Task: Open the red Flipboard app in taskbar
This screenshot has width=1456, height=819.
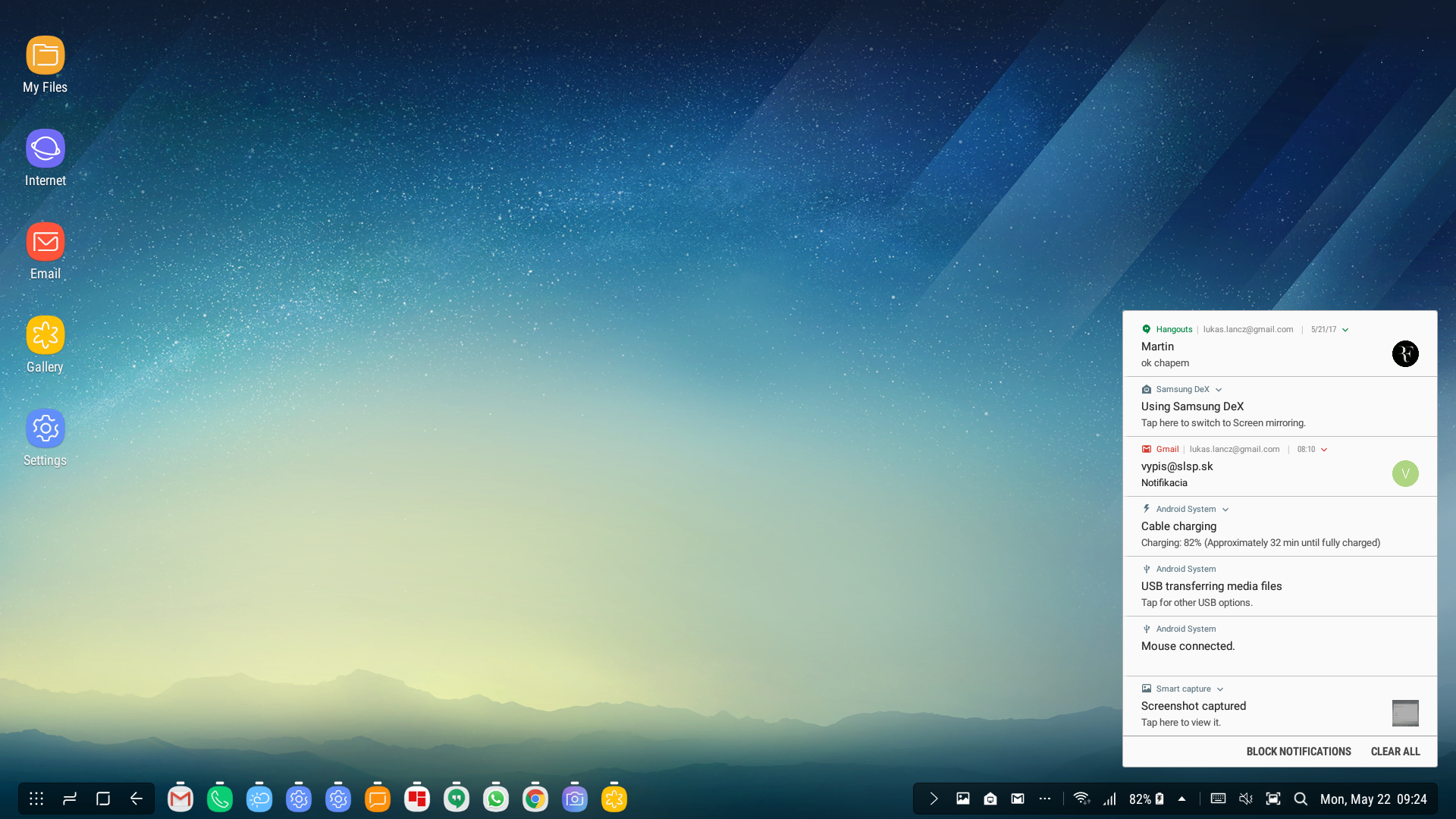Action: [417, 799]
